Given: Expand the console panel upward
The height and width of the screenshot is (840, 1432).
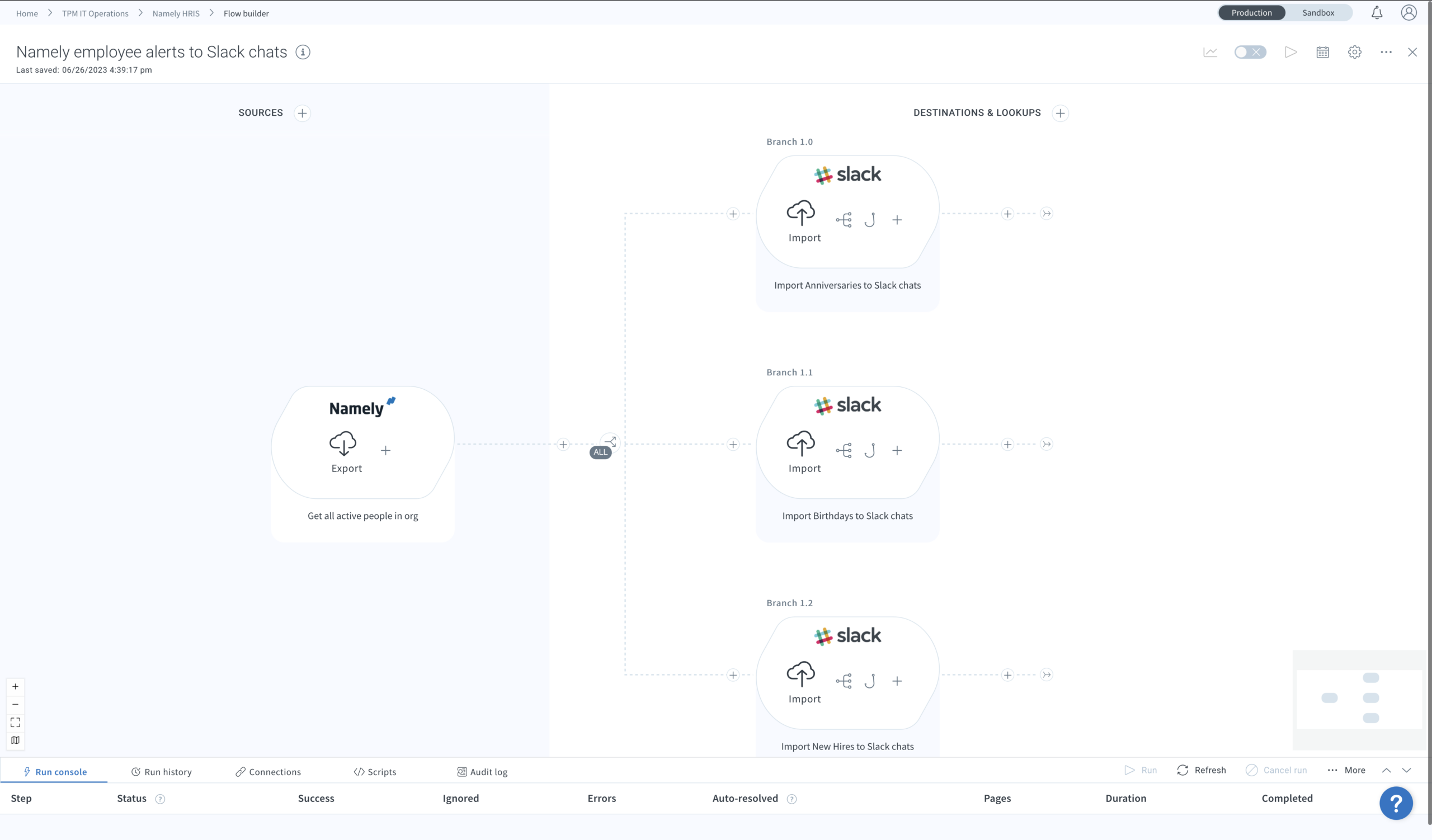Looking at the screenshot, I should pos(1387,771).
